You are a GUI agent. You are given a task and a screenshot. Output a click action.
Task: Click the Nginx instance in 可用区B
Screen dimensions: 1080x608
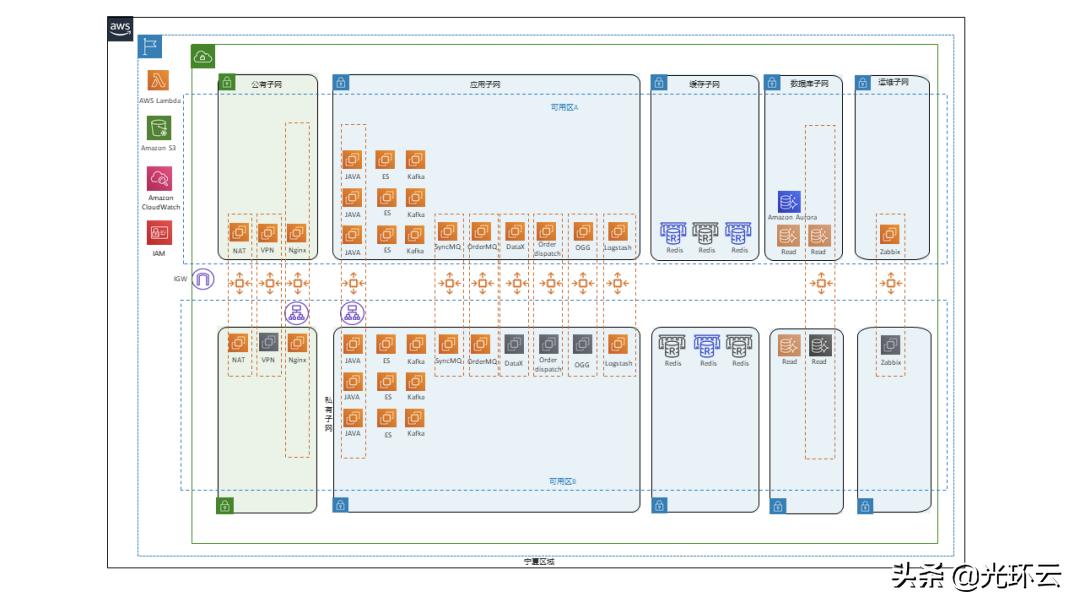point(298,342)
